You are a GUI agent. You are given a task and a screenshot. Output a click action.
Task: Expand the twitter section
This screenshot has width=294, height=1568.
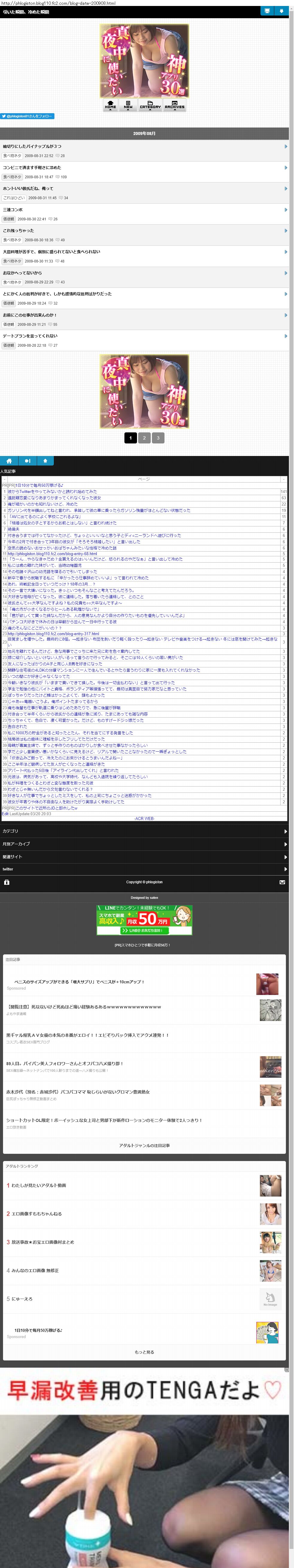144,869
